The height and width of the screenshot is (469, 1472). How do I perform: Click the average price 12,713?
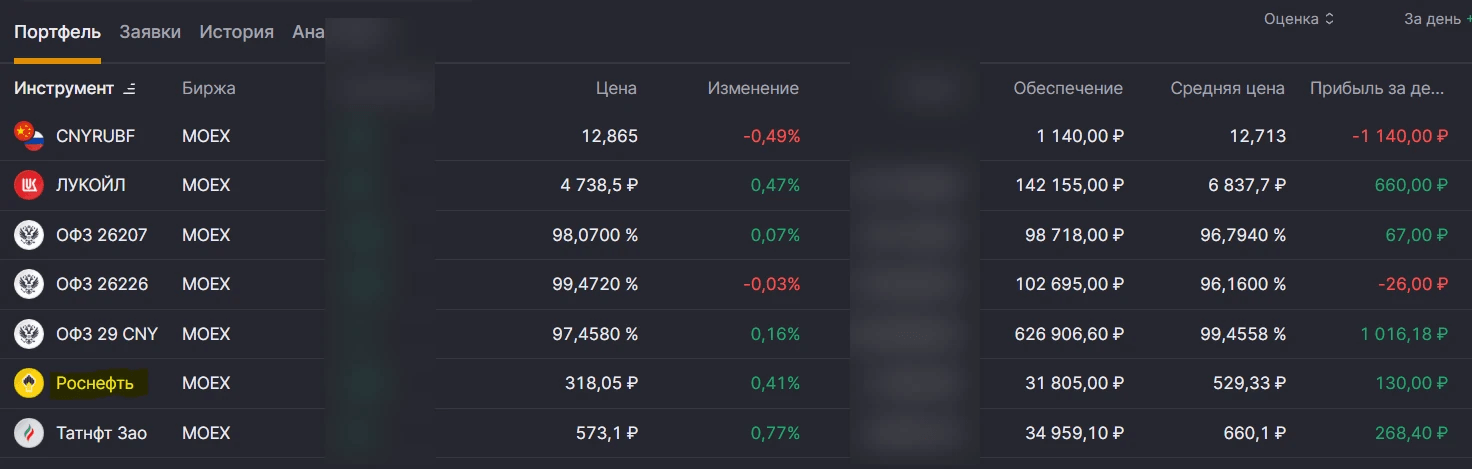click(x=1258, y=136)
